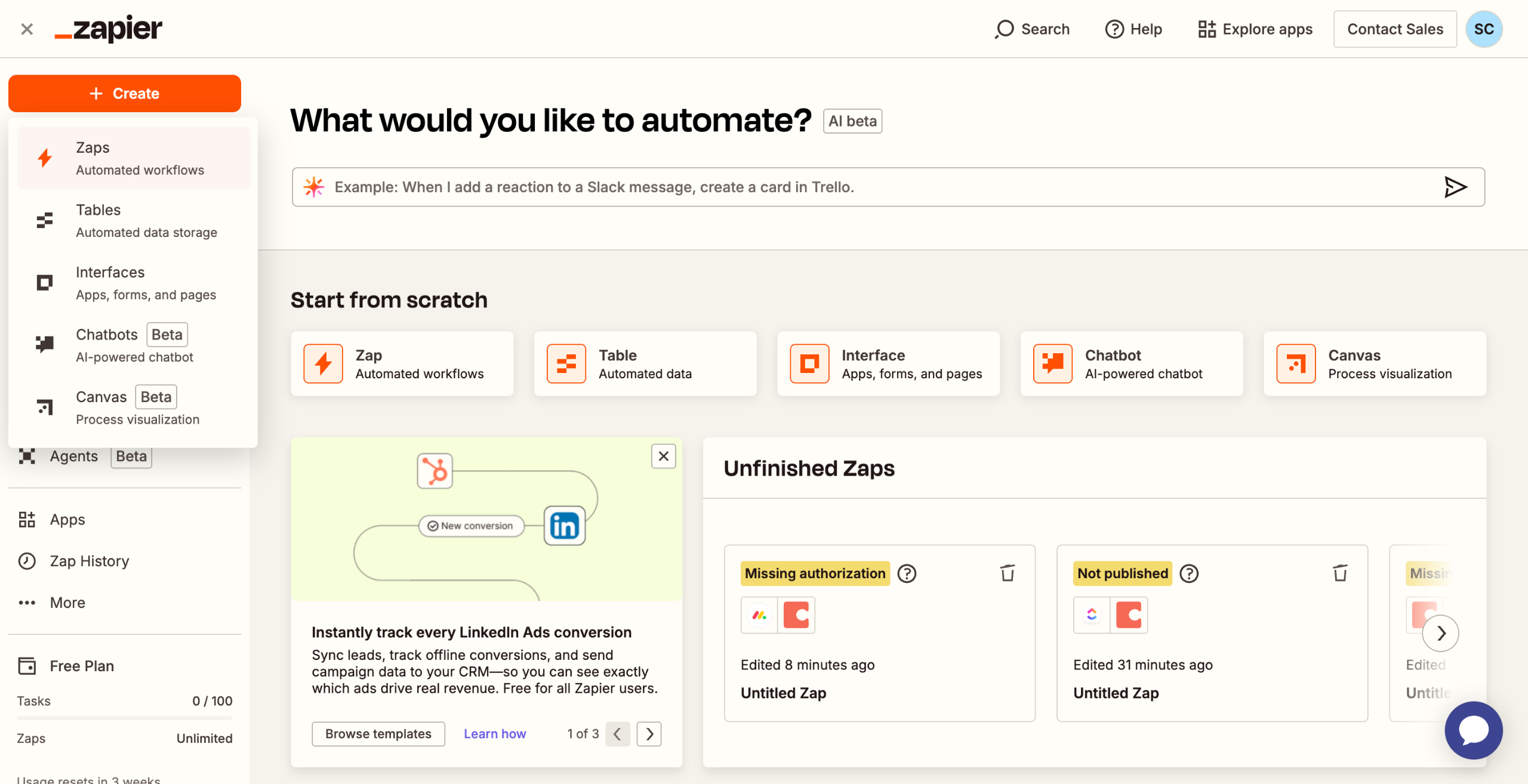
Task: Click Browse templates button
Action: point(378,734)
